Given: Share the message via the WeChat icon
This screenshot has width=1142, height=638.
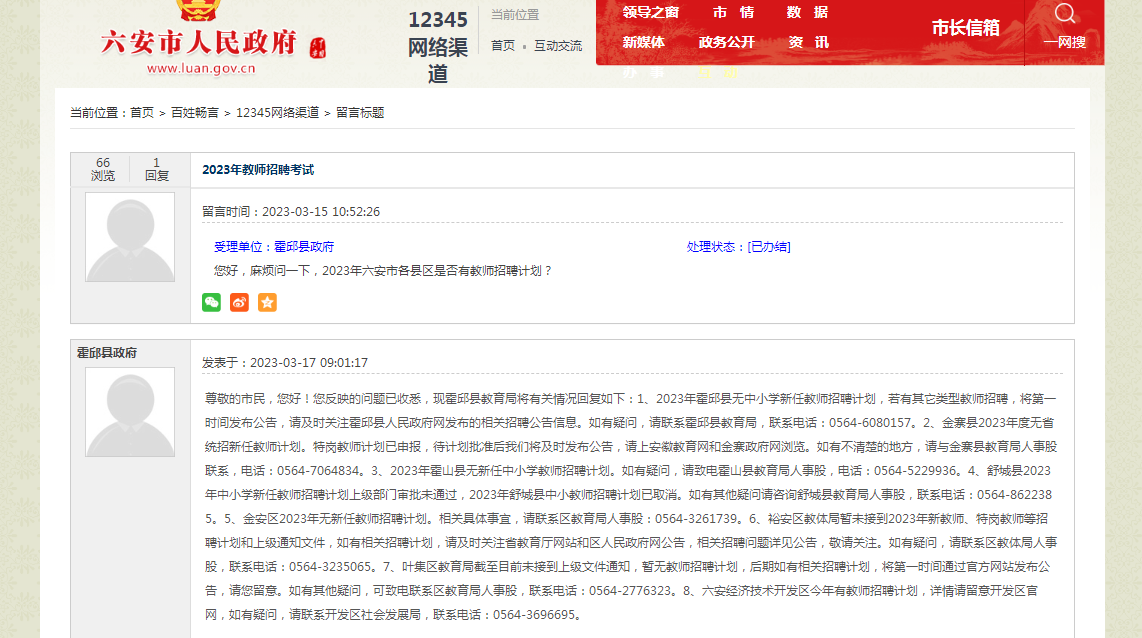Looking at the screenshot, I should [x=211, y=302].
